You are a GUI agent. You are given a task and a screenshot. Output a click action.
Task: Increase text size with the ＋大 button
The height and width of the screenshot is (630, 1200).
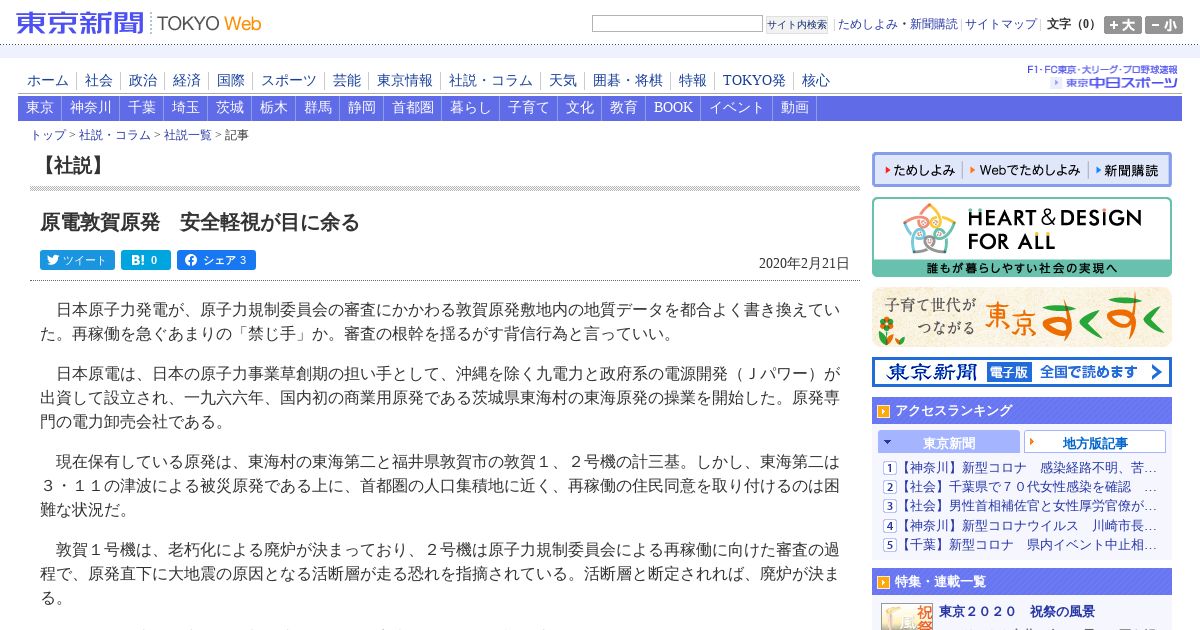click(1123, 25)
